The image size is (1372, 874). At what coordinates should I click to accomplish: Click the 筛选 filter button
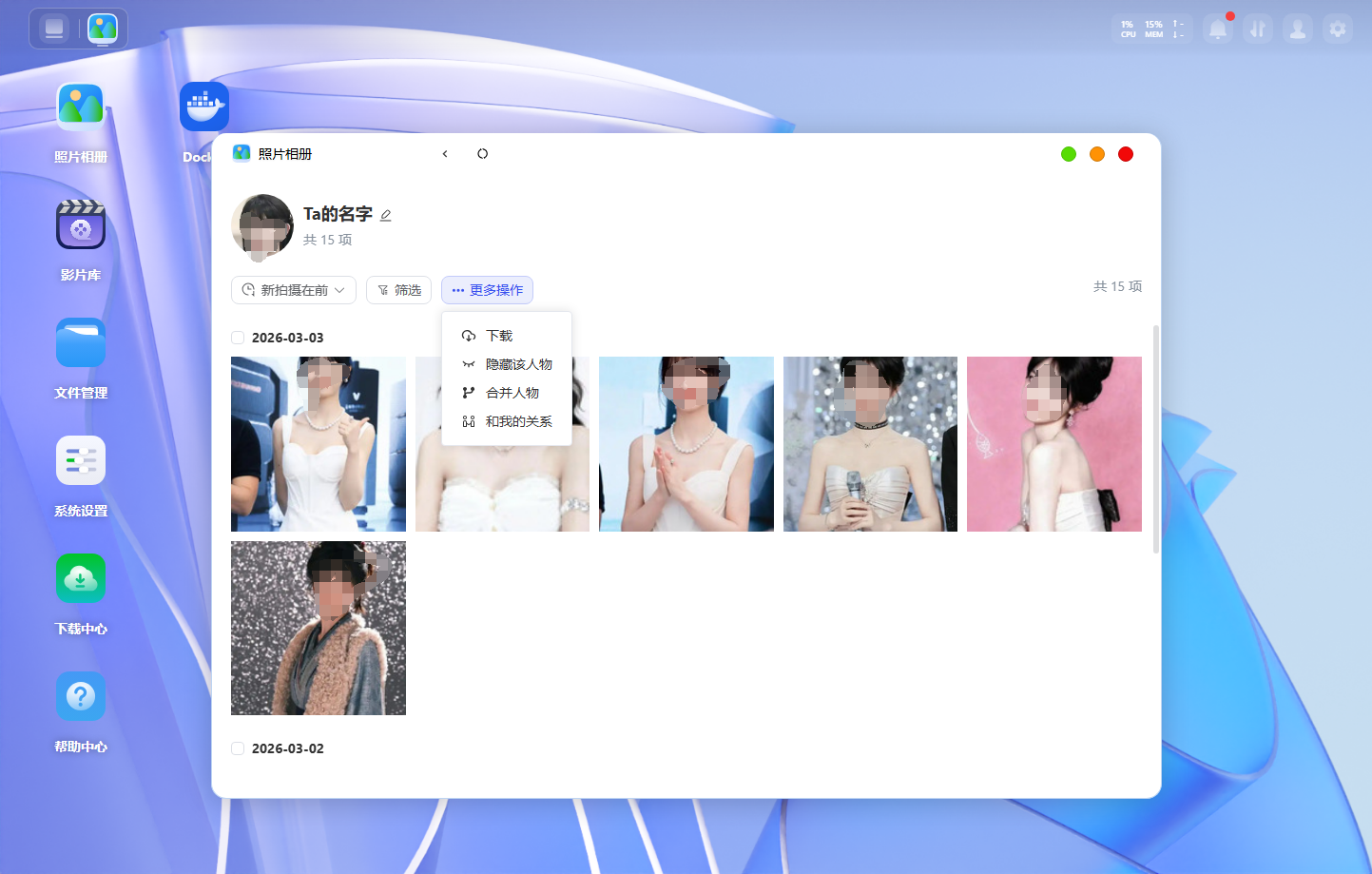(399, 290)
